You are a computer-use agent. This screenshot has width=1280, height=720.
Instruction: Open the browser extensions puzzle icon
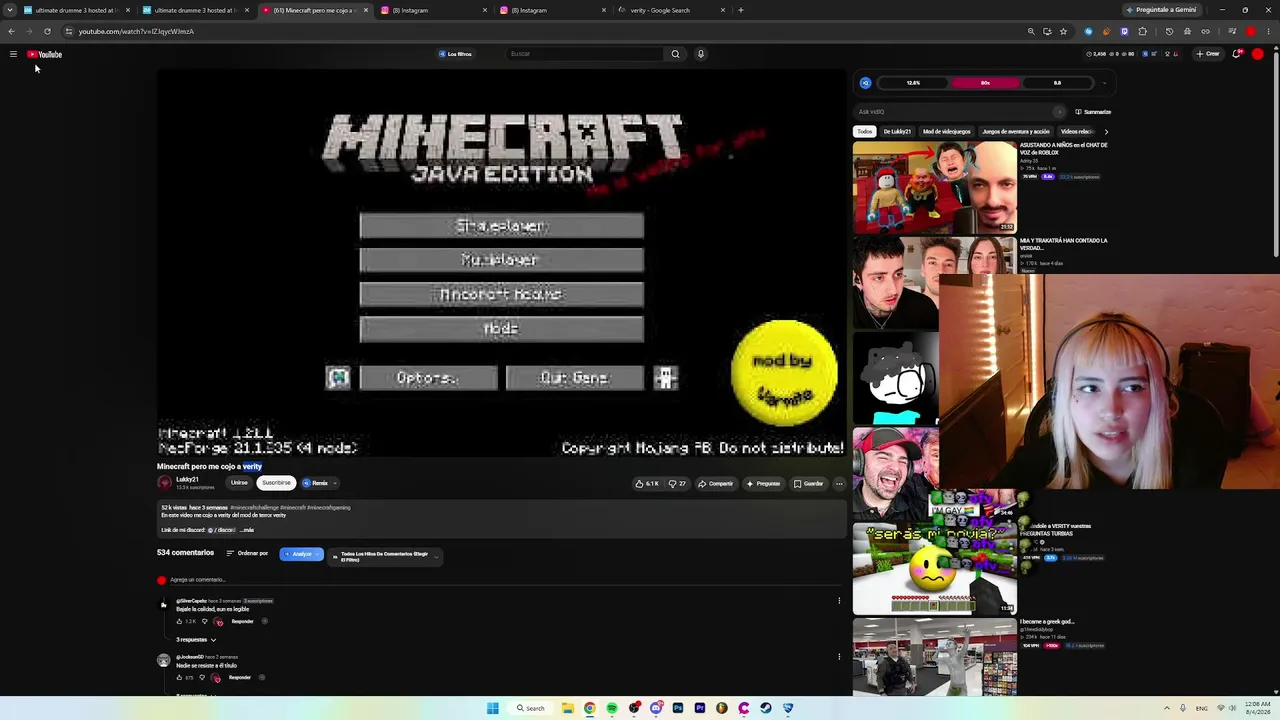[x=1143, y=31]
